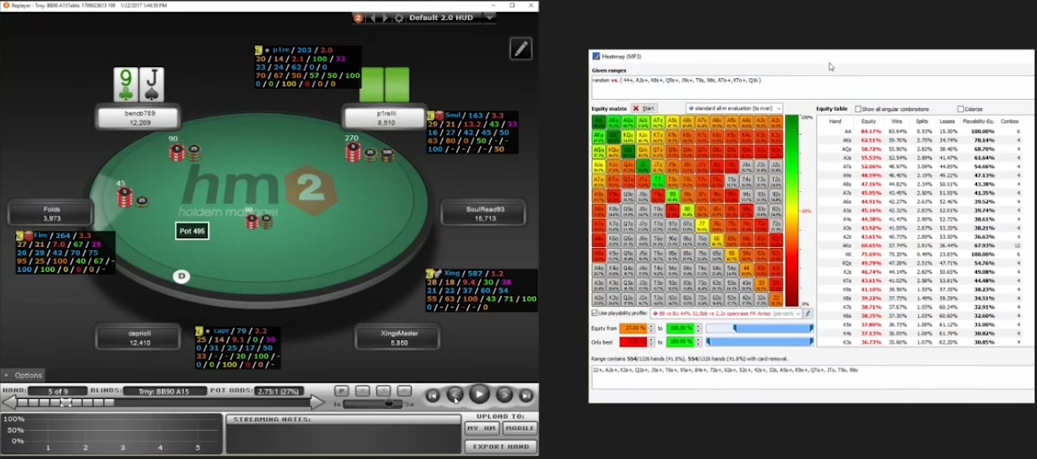Click the resulting range text box at bottom

[x=813, y=377]
